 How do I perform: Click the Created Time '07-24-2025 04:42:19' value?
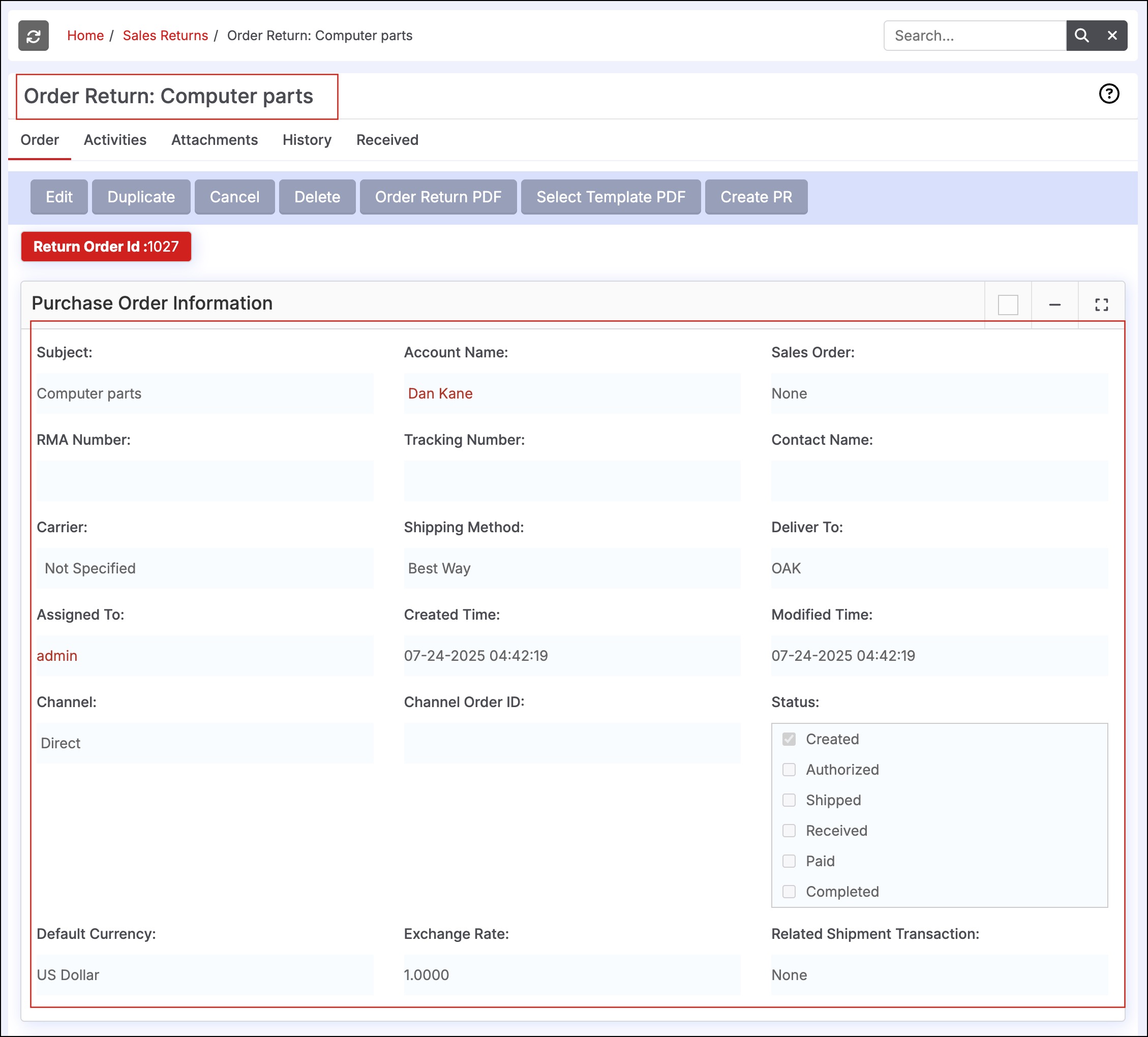476,656
